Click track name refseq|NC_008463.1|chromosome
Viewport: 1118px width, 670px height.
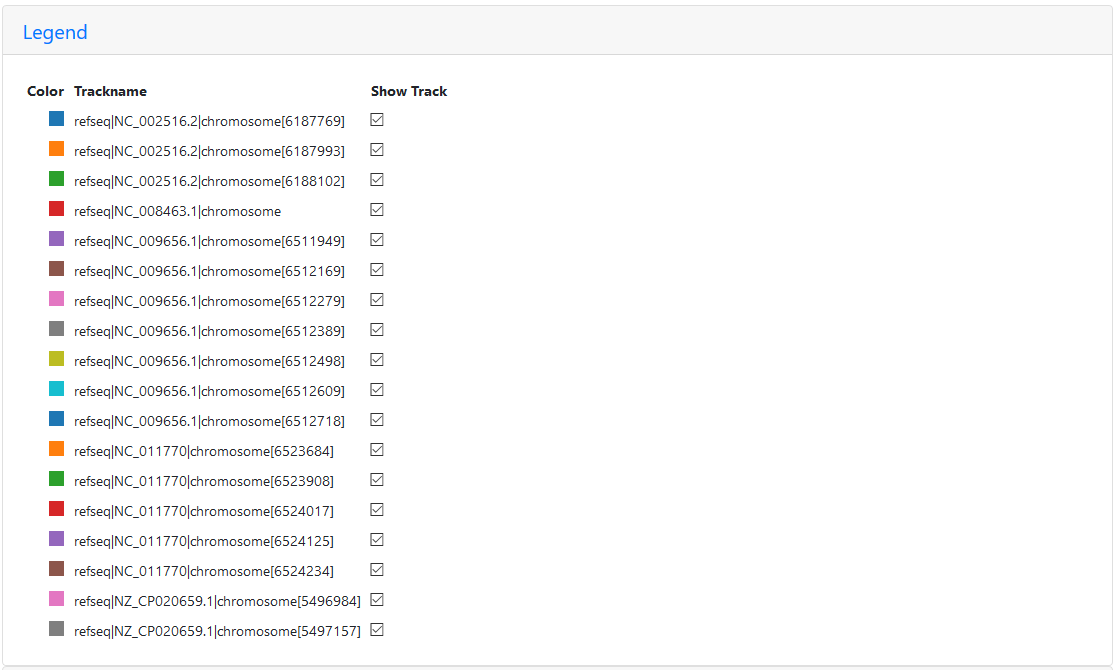pos(178,211)
